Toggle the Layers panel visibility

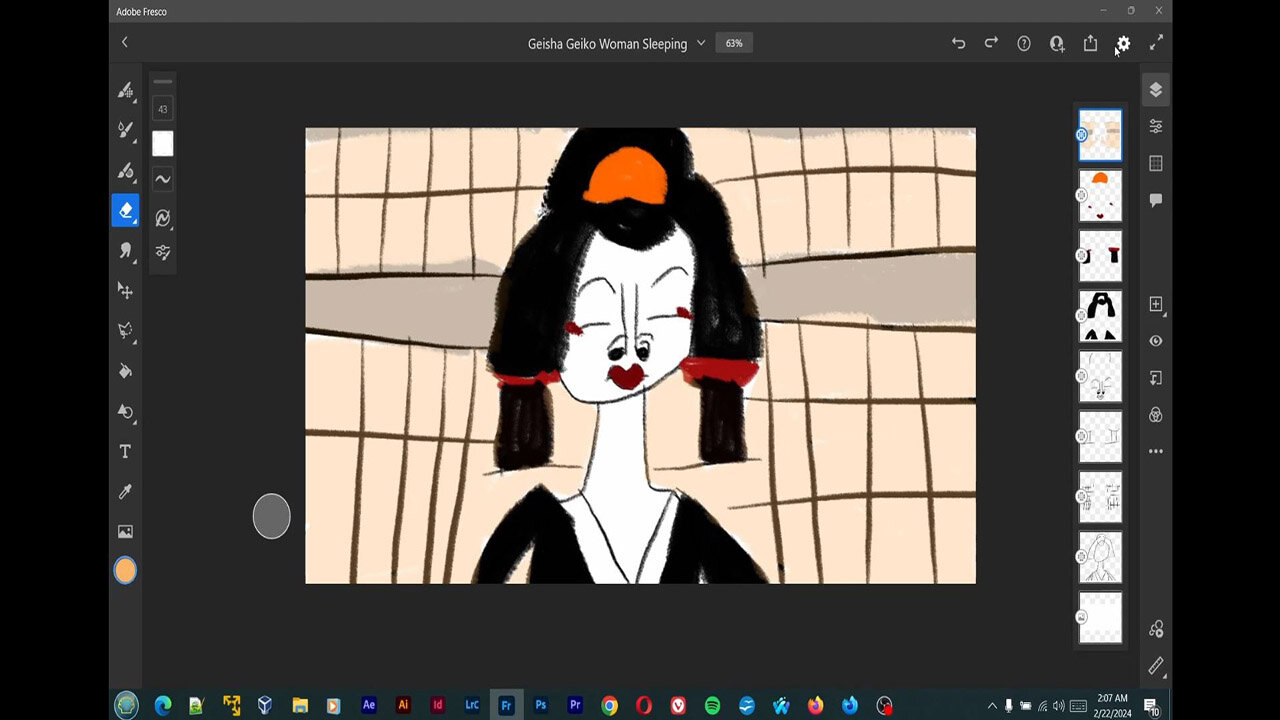pyautogui.click(x=1156, y=90)
